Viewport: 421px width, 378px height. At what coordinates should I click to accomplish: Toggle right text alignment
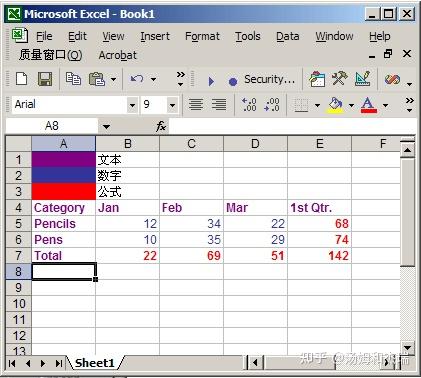[x=219, y=105]
